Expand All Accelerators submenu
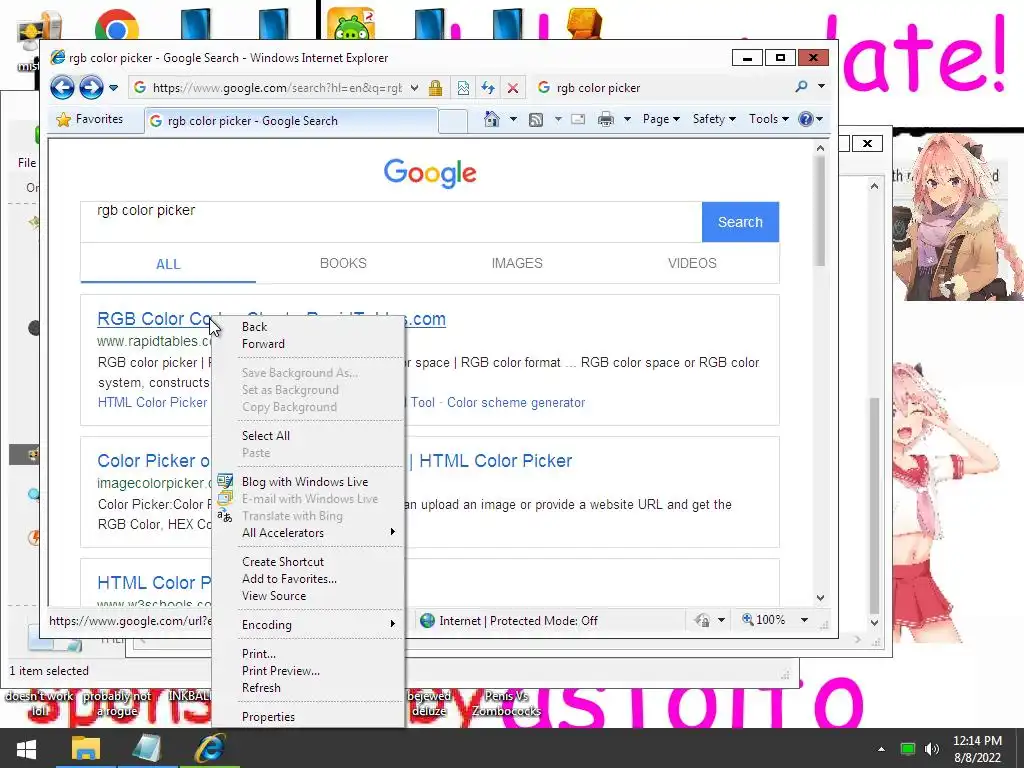Screen dimensions: 1024x768 coord(308,533)
